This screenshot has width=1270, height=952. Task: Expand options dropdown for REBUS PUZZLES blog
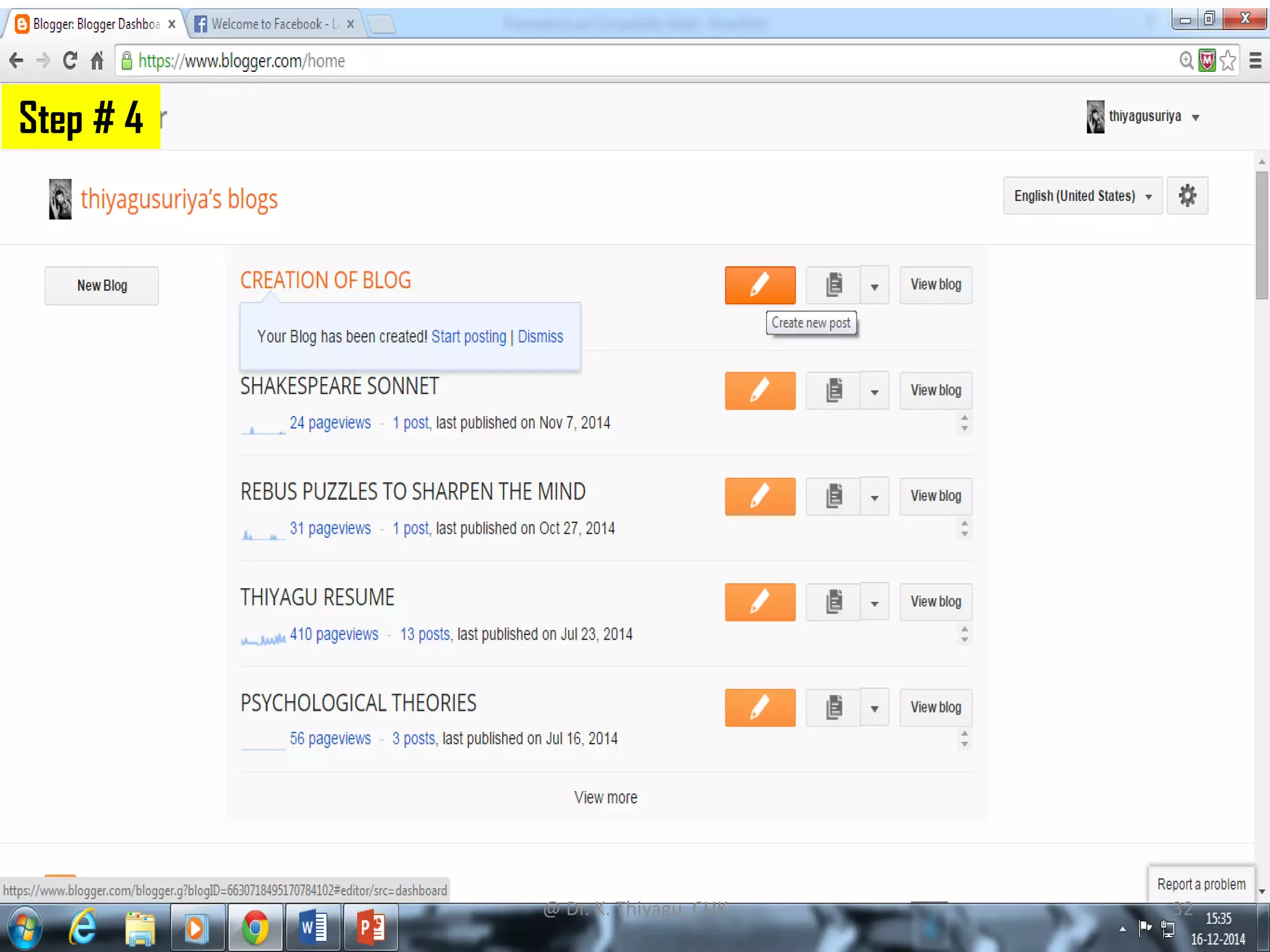pyautogui.click(x=874, y=496)
